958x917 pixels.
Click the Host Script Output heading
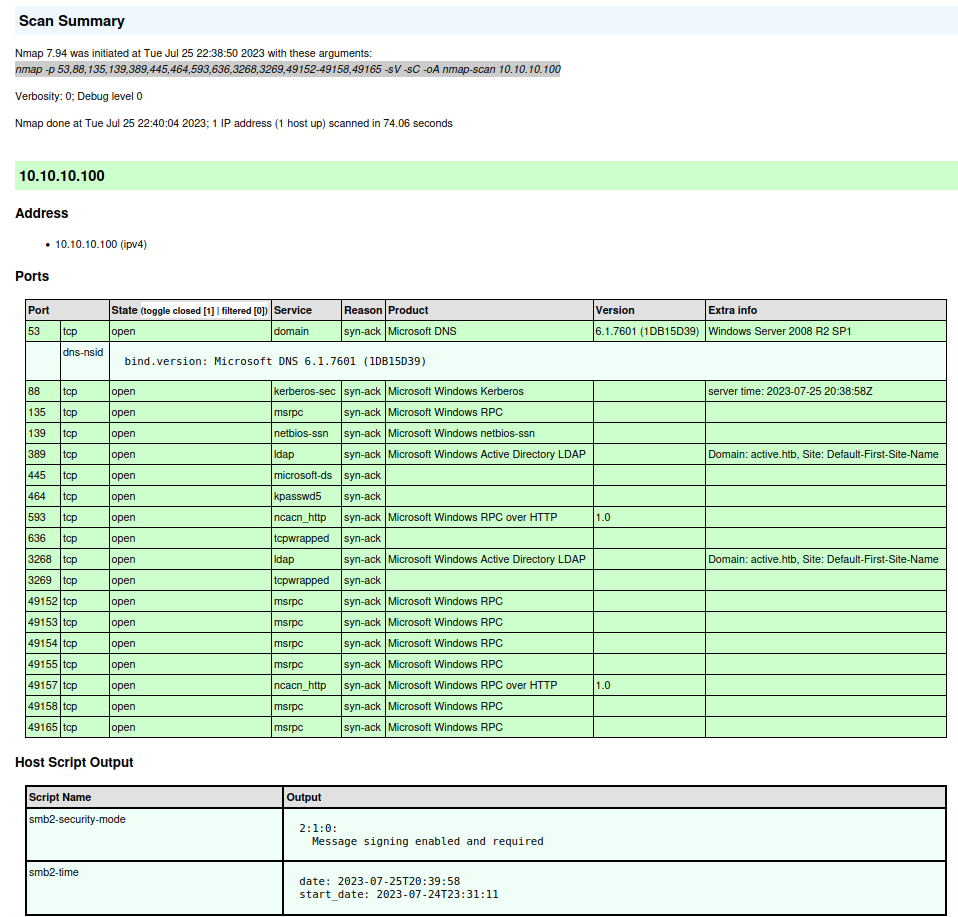(74, 762)
